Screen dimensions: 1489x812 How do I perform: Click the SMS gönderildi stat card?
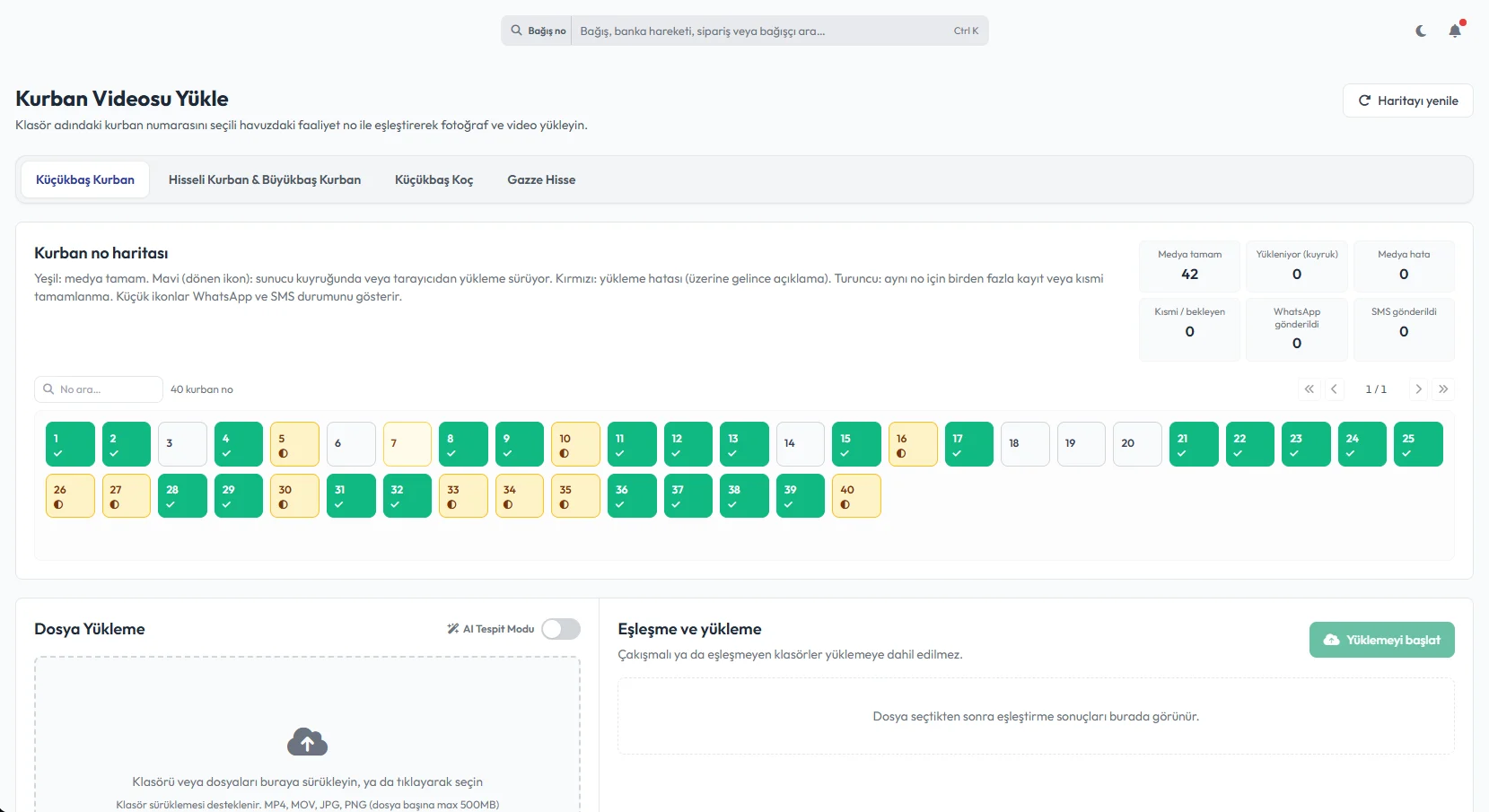pyautogui.click(x=1404, y=329)
